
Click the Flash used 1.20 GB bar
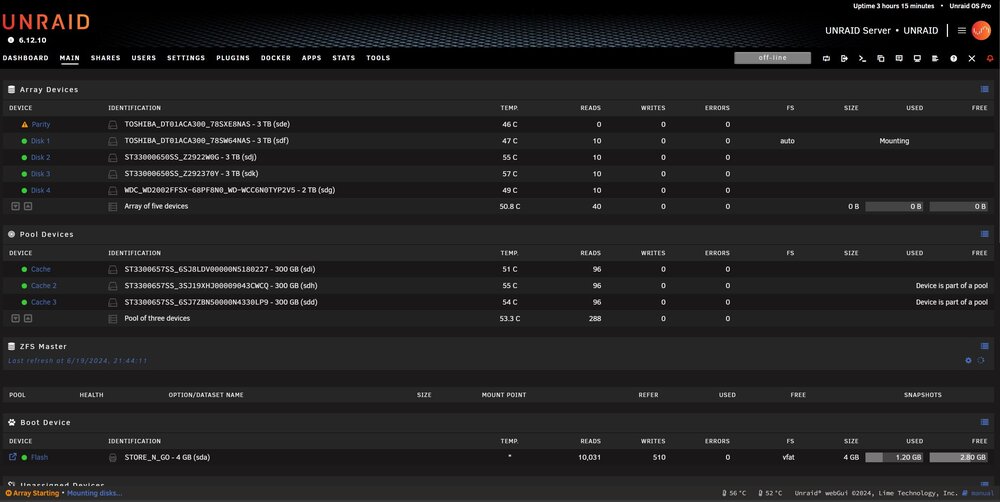(894, 457)
